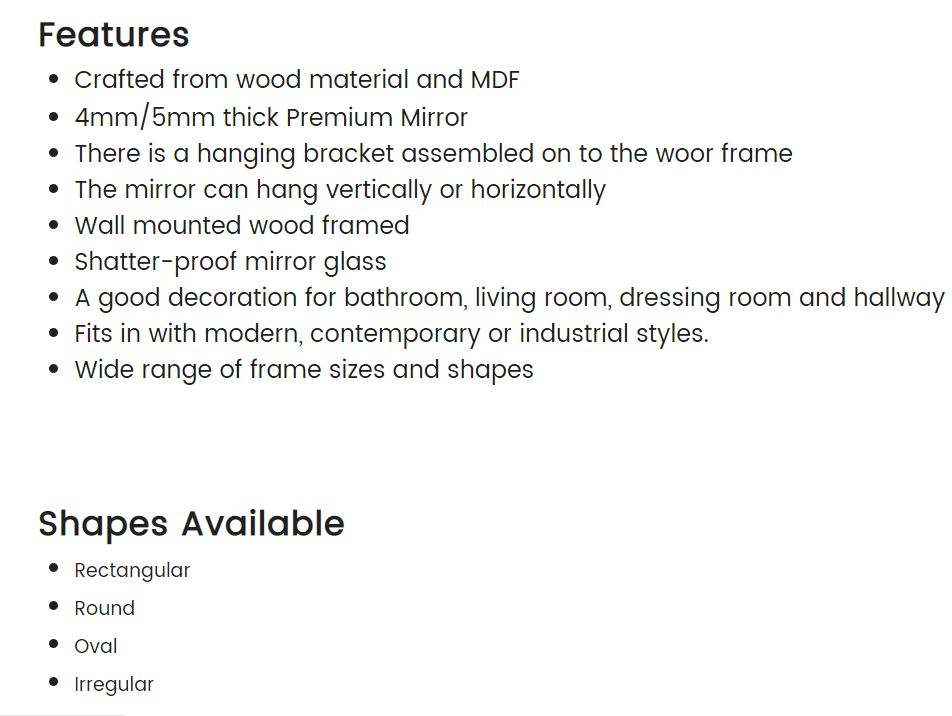Click the Shapes Available heading
The width and height of the screenshot is (952, 716).
[x=191, y=523]
